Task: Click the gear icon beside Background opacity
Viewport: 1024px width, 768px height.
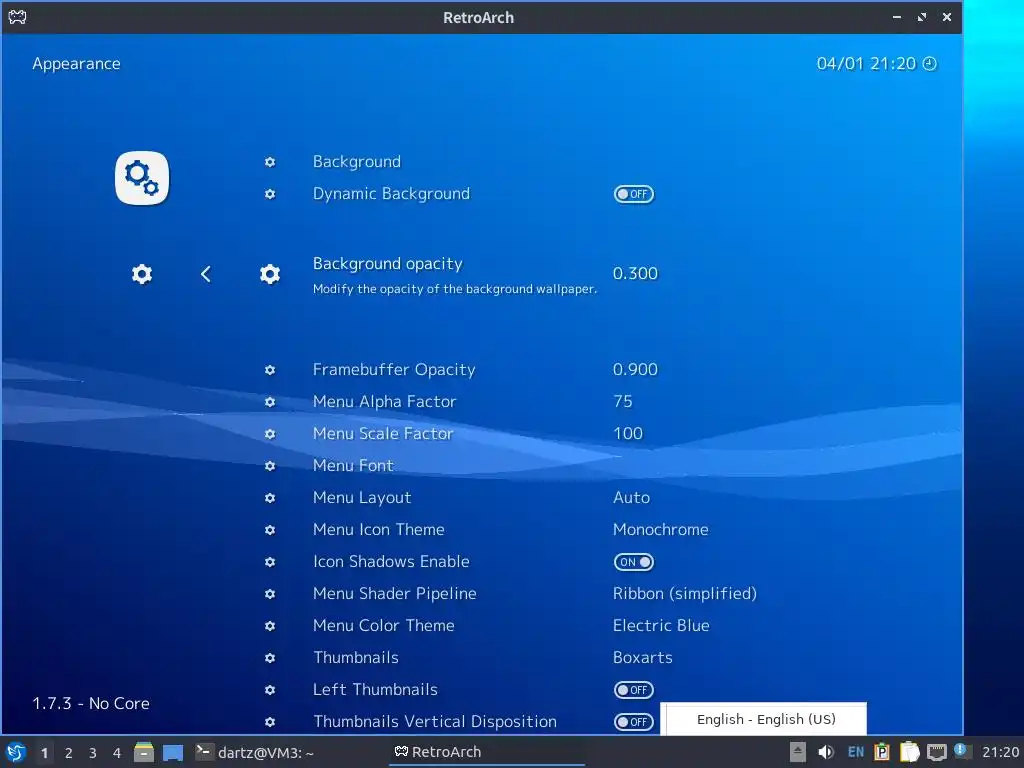Action: pyautogui.click(x=270, y=274)
